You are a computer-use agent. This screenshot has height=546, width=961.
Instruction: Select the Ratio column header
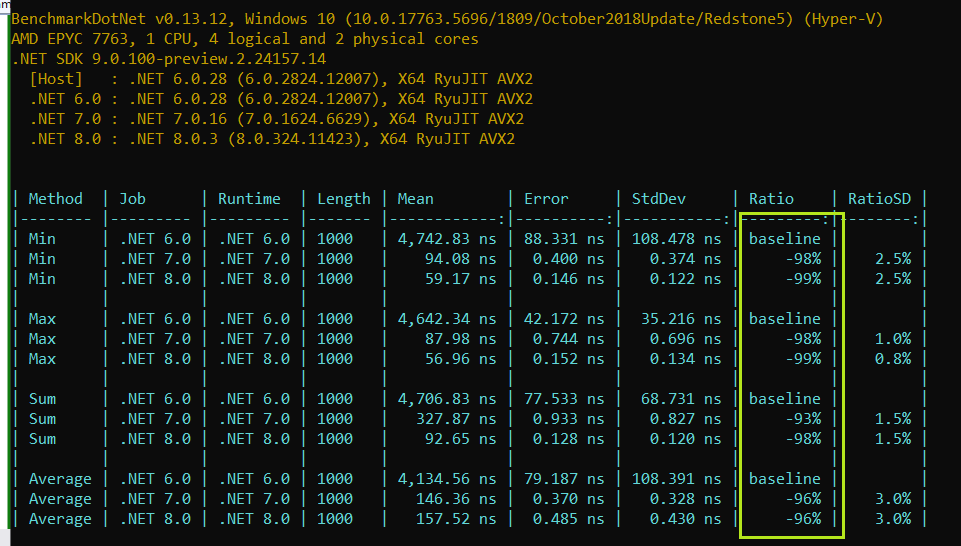[773, 199]
